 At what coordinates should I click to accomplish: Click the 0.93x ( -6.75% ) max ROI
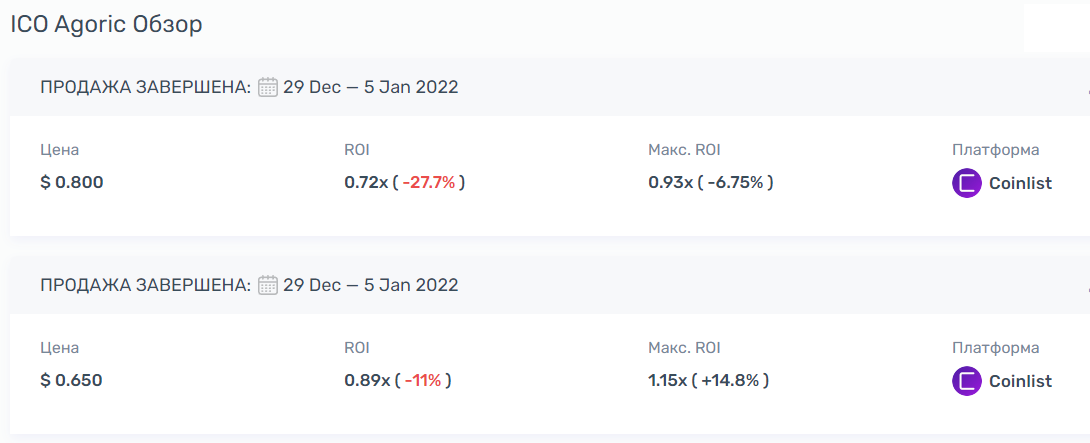(x=710, y=182)
